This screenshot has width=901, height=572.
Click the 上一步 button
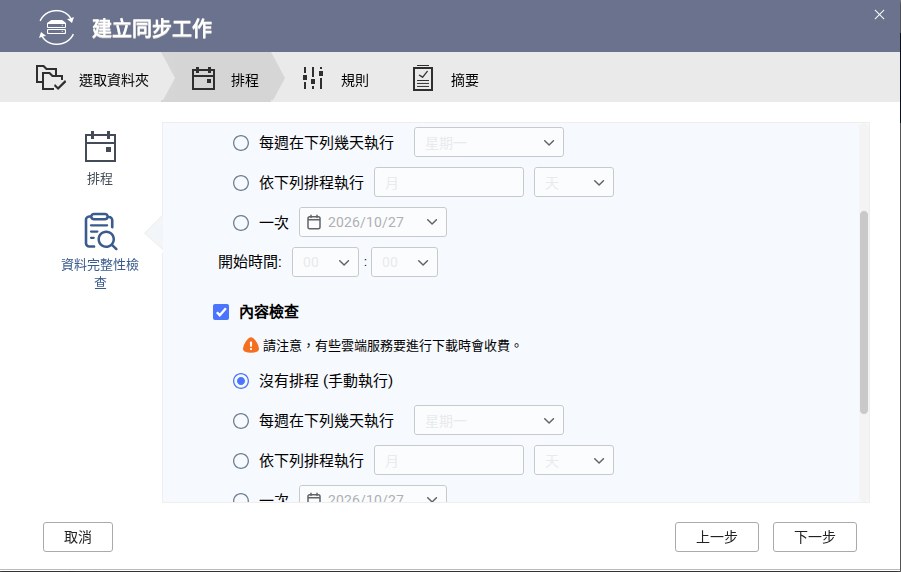point(717,537)
